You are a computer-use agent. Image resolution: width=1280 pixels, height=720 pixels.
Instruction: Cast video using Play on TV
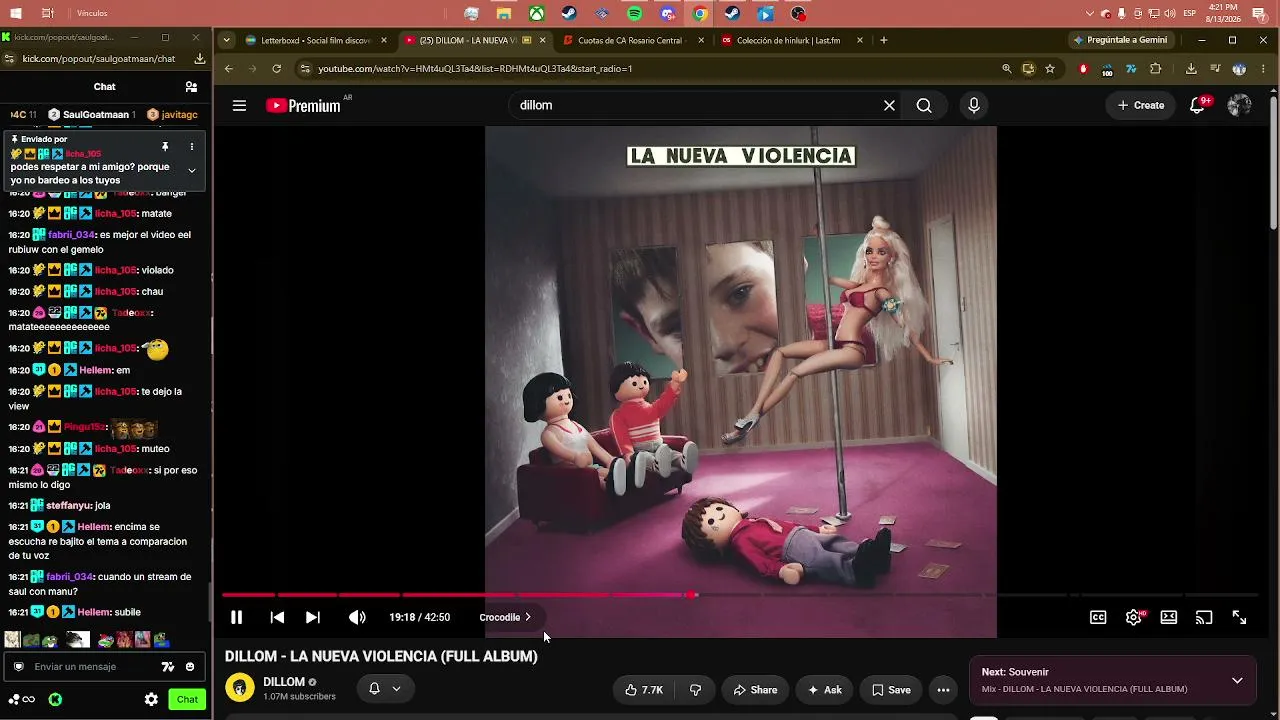point(1204,618)
